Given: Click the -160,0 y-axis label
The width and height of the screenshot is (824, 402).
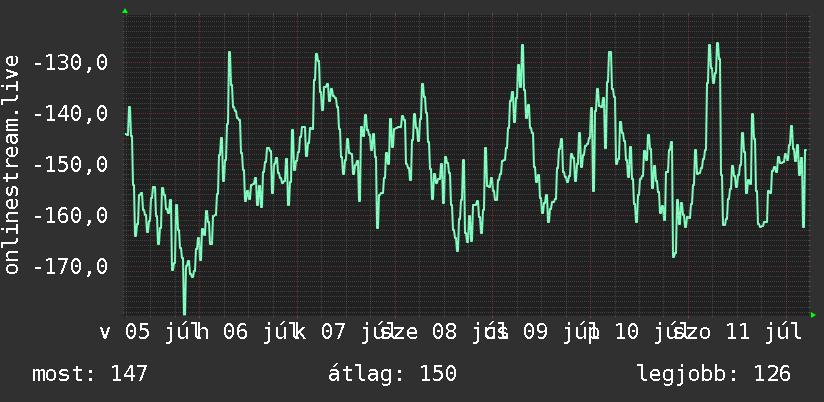Looking at the screenshot, I should tap(70, 215).
